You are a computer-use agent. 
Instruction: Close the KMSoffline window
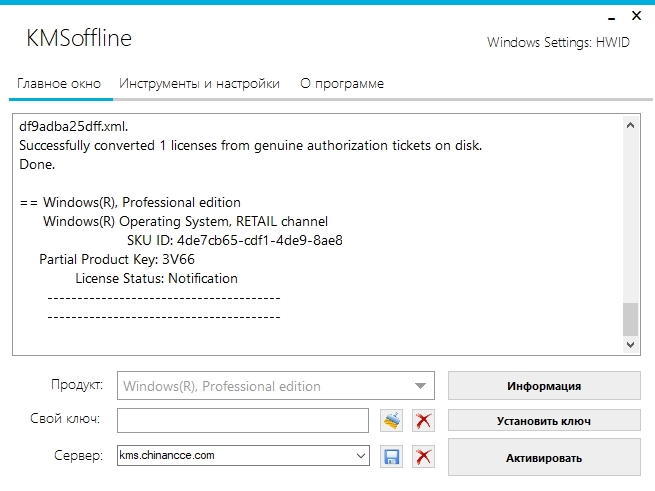point(636,16)
